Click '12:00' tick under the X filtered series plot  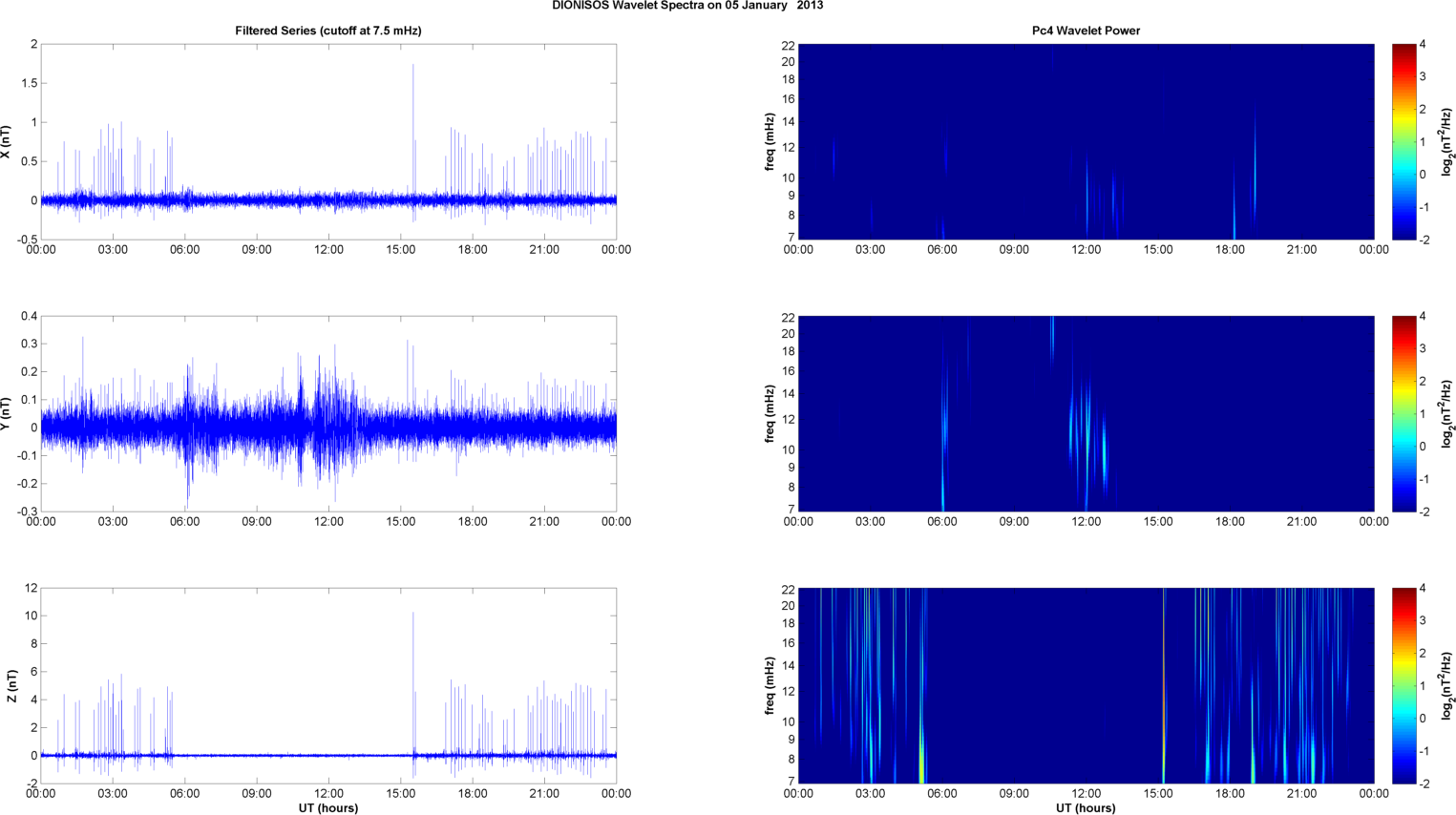pos(328,250)
